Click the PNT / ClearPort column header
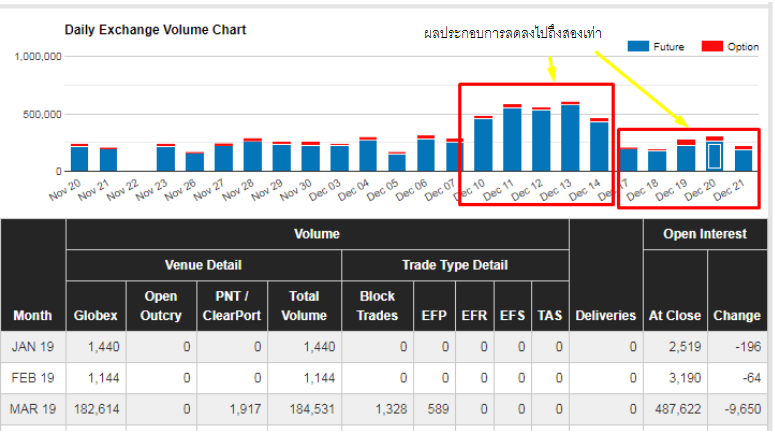 point(232,305)
